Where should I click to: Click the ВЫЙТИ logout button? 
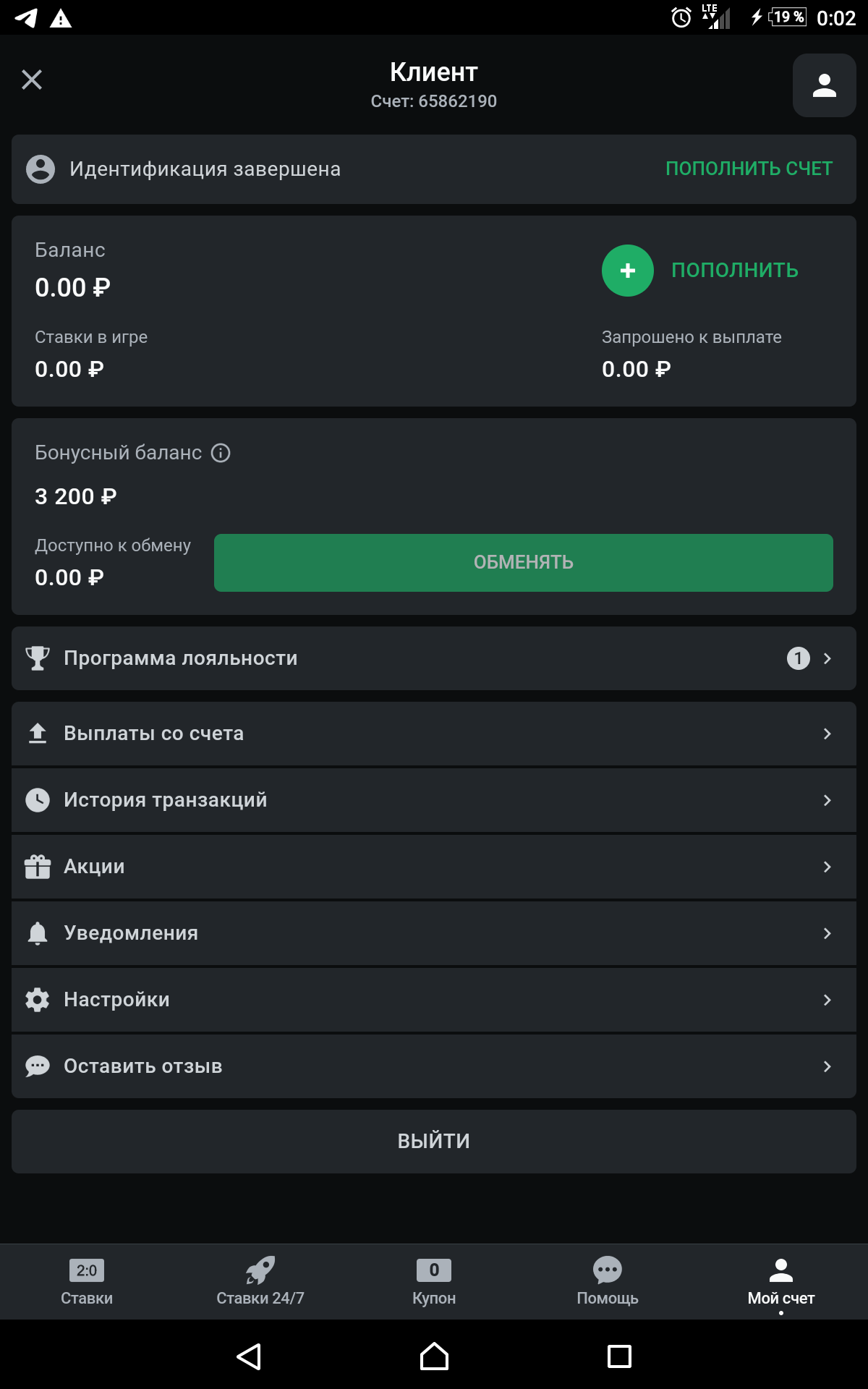[434, 1142]
